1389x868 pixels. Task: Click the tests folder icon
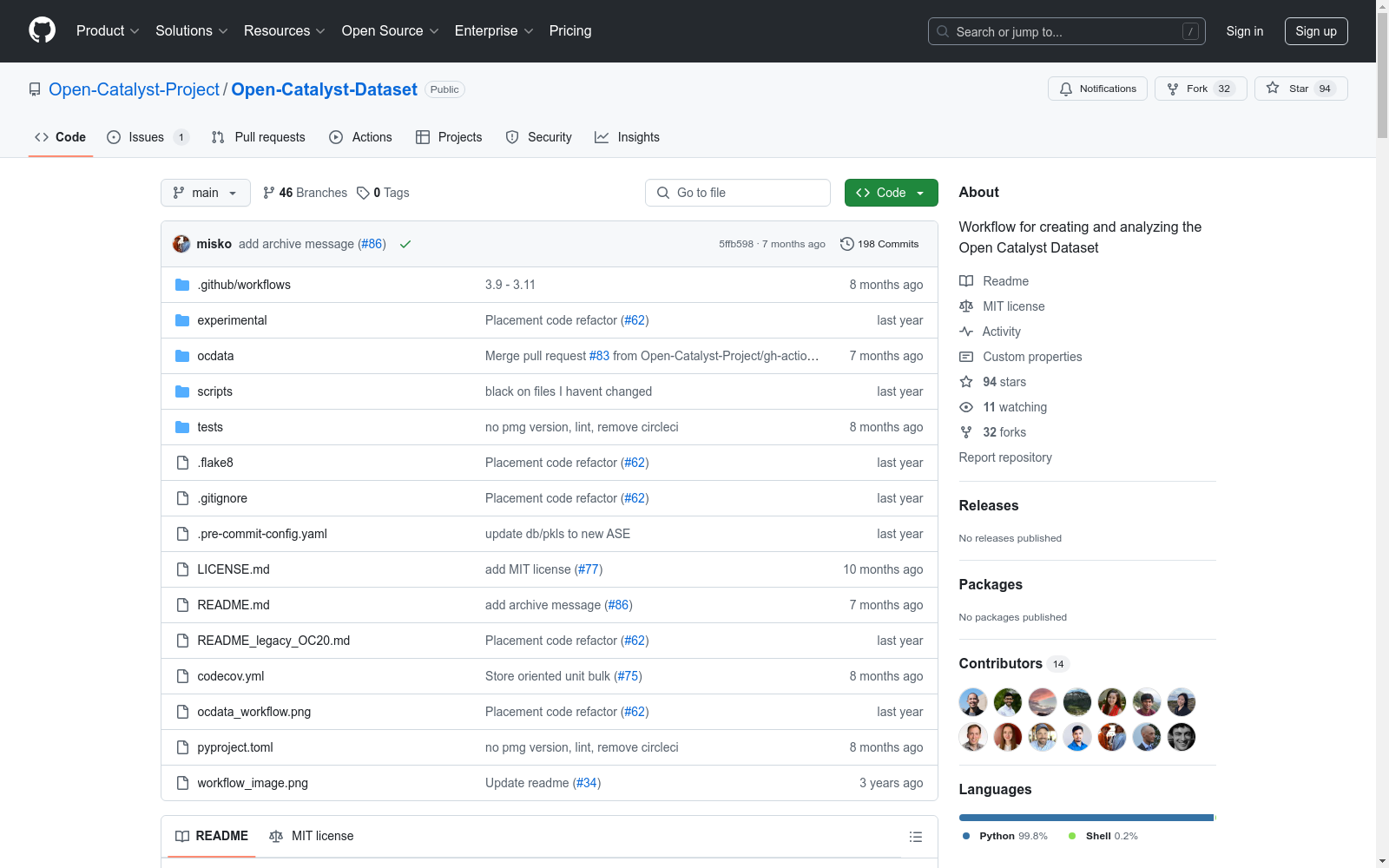tap(182, 427)
